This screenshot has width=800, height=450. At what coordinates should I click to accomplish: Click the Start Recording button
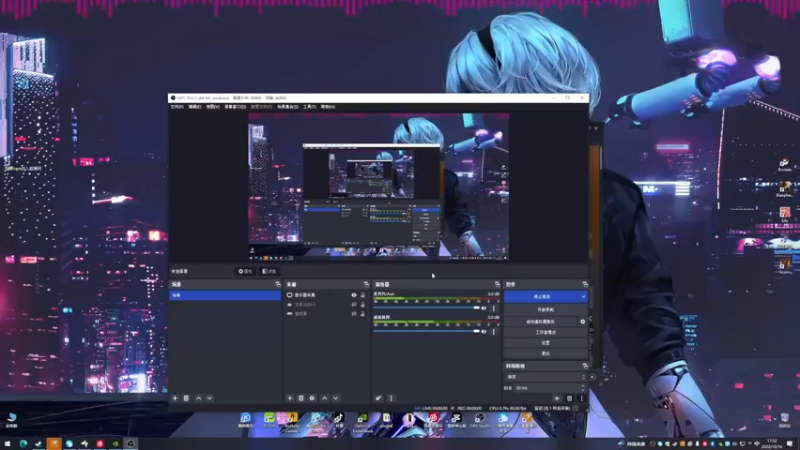545,310
